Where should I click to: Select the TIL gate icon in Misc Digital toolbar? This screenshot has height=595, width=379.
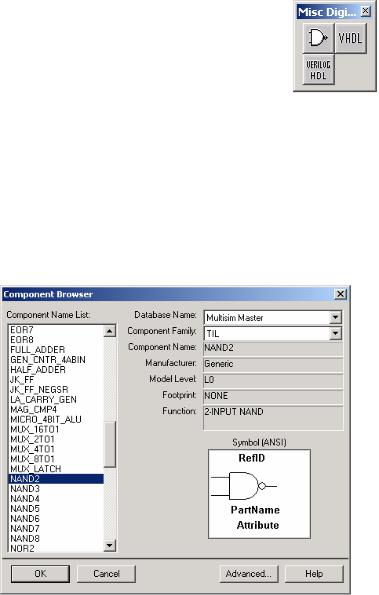point(318,38)
